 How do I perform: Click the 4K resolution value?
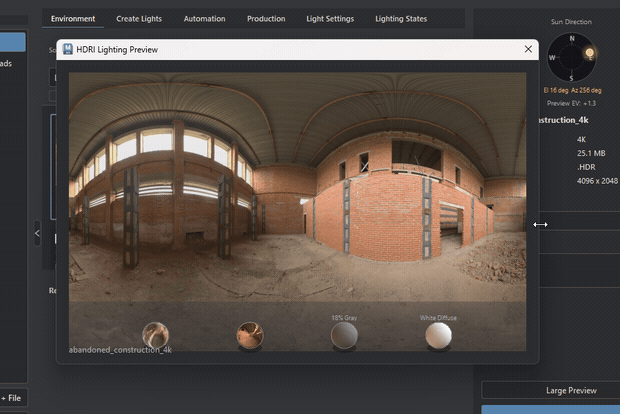[581, 139]
